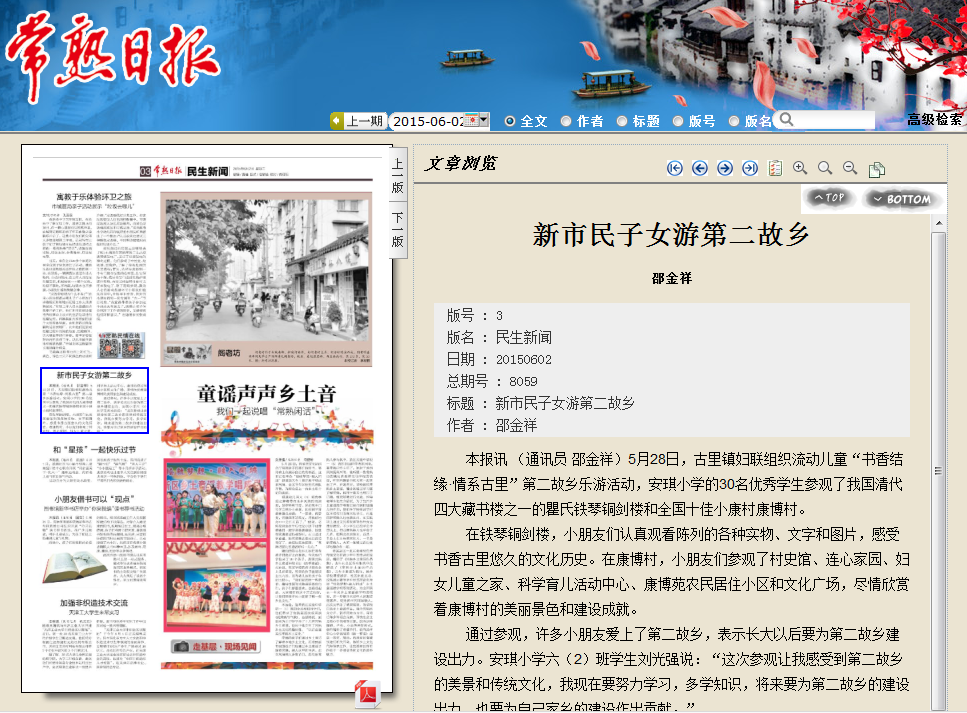This screenshot has height=713, width=967.
Task: Click the 上一期 previous issue button
Action: click(364, 121)
